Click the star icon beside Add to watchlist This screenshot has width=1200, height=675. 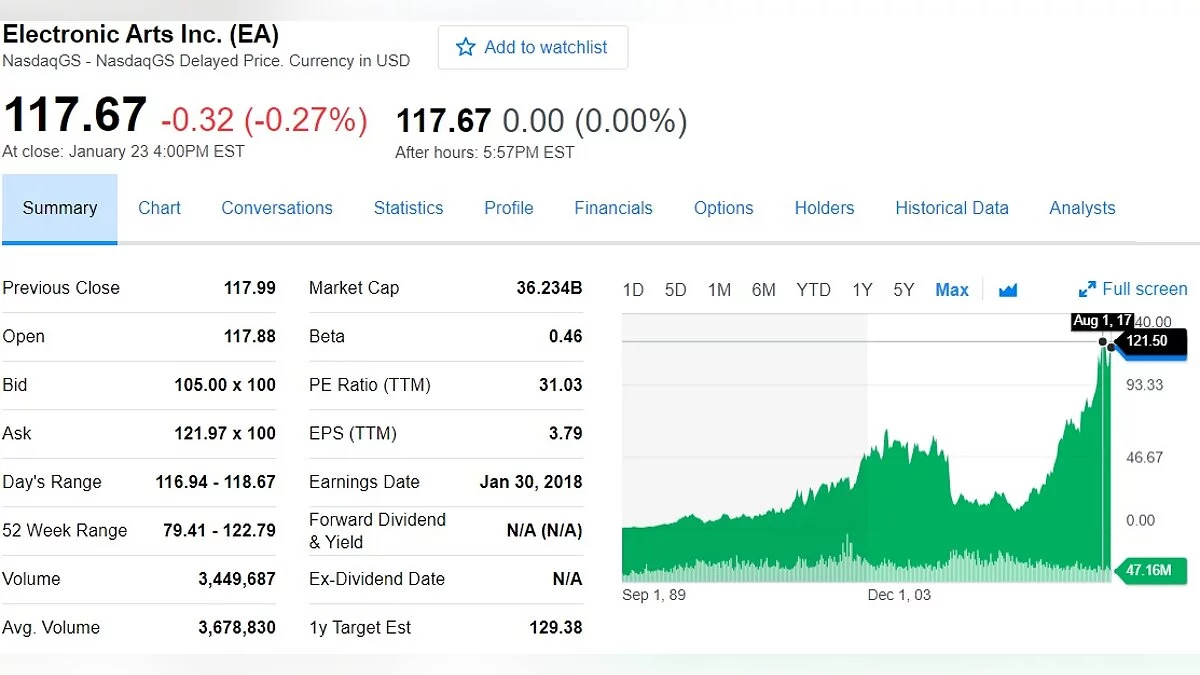466,47
